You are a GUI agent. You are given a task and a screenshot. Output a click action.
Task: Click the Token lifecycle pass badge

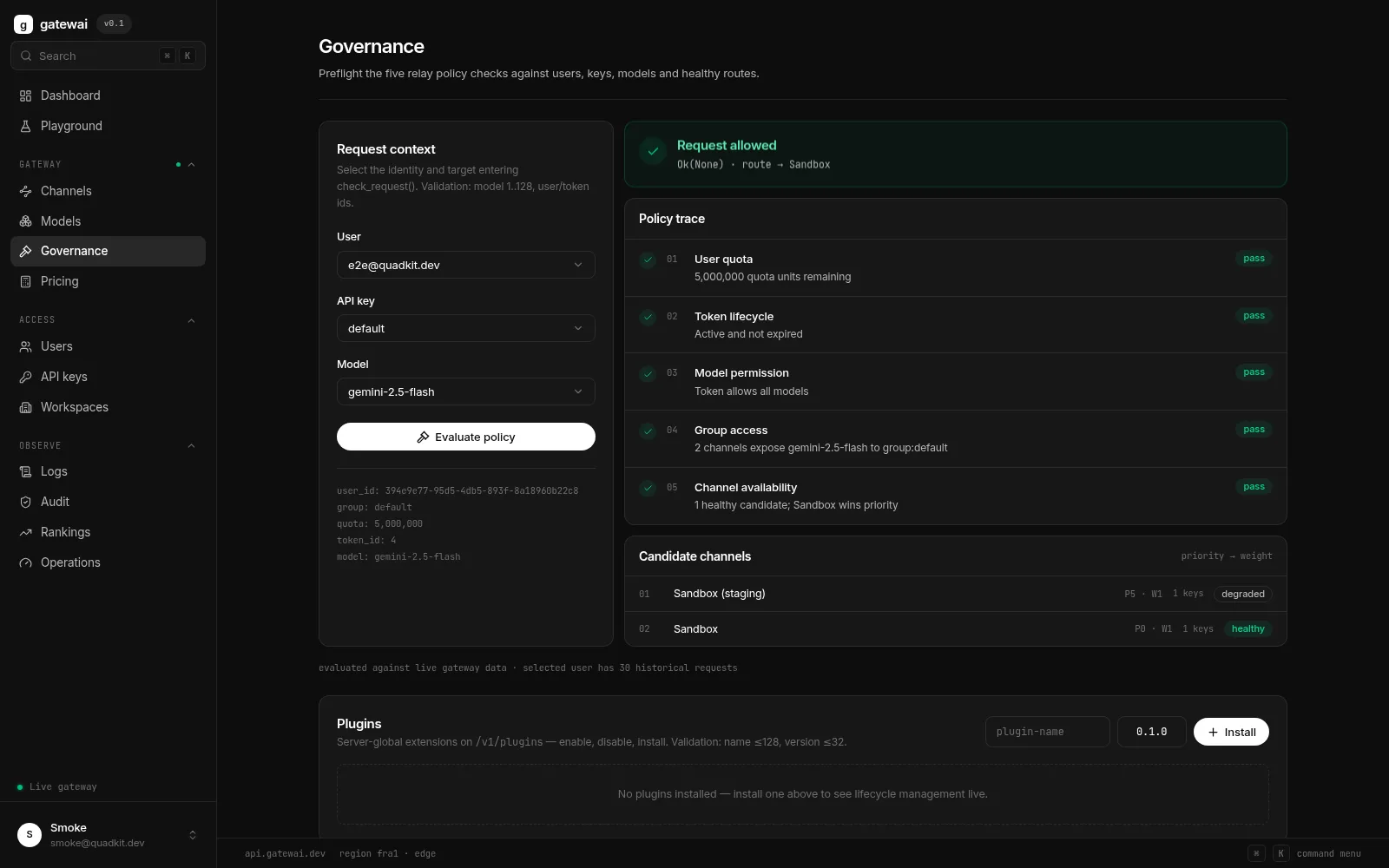[1254, 316]
